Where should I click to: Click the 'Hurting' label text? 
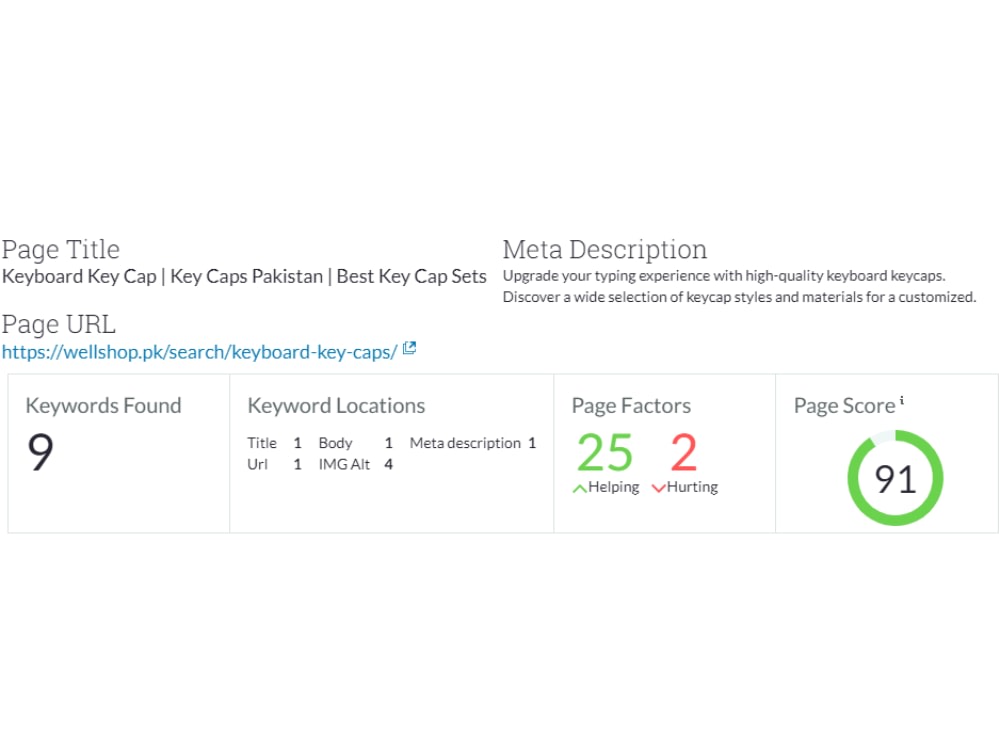[x=693, y=487]
